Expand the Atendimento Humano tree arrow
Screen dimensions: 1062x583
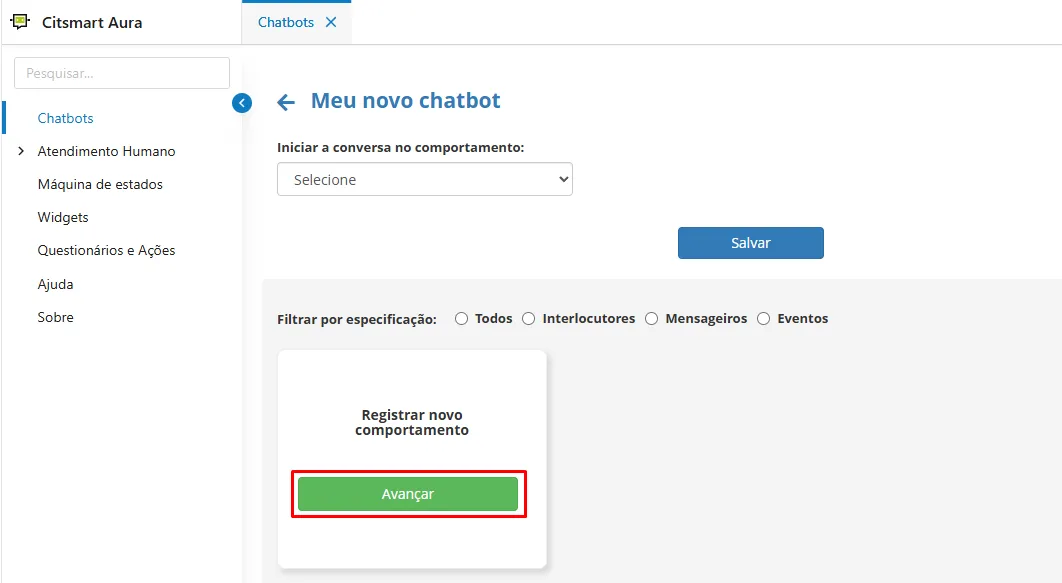click(21, 151)
